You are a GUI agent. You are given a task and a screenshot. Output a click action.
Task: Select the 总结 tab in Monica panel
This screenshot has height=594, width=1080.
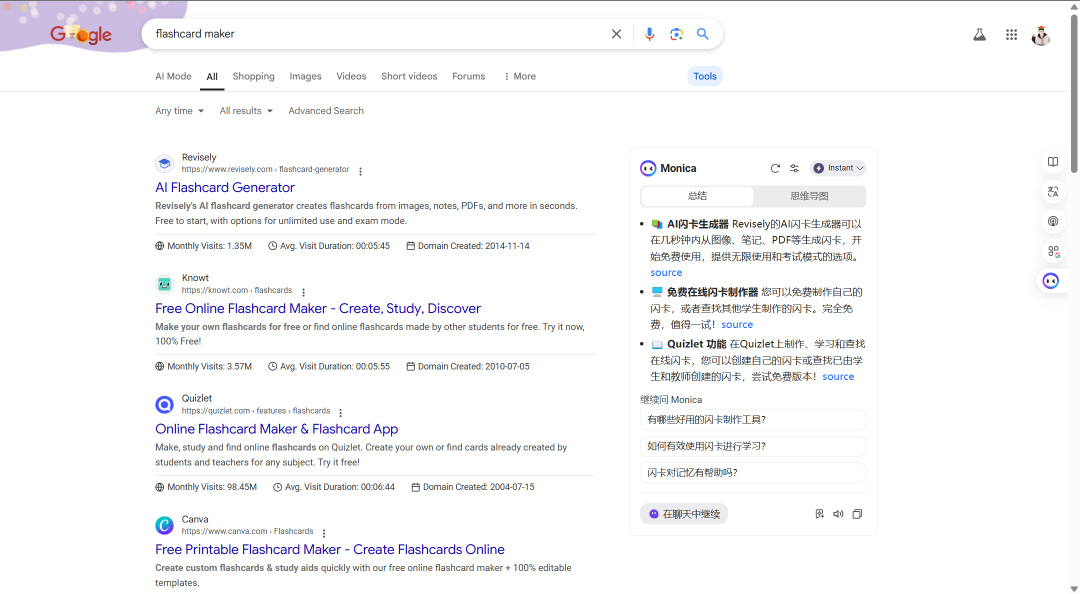[697, 196]
